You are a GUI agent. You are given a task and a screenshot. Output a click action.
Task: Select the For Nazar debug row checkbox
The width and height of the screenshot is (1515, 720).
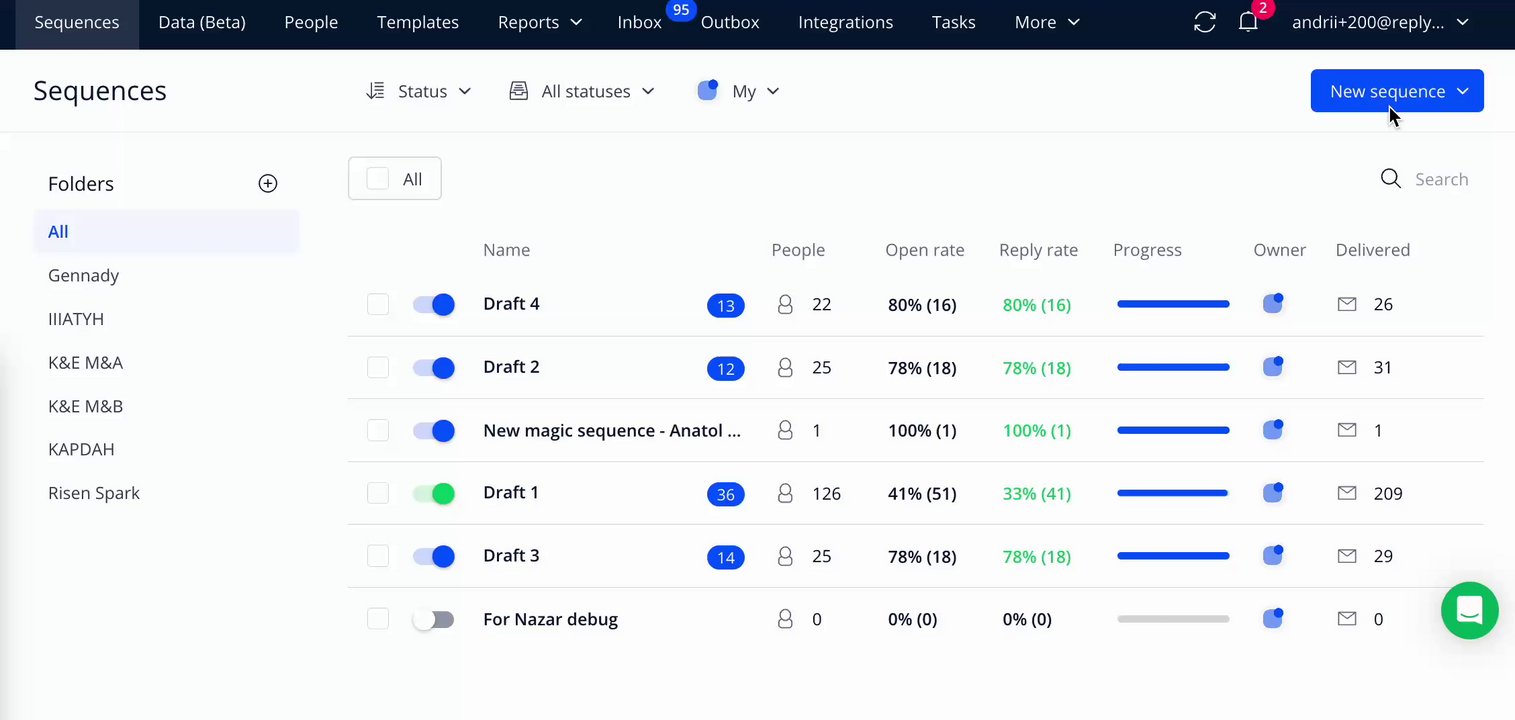(x=378, y=619)
